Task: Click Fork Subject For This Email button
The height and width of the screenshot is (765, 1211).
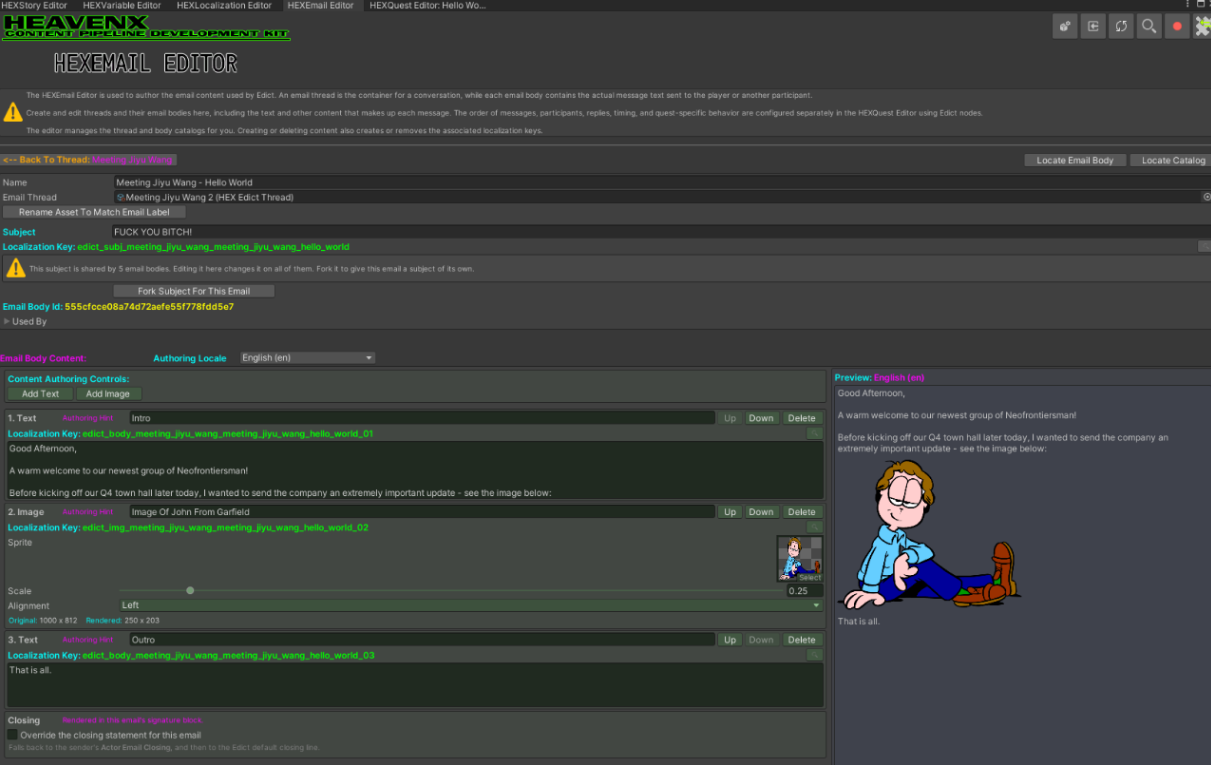Action: tap(194, 291)
